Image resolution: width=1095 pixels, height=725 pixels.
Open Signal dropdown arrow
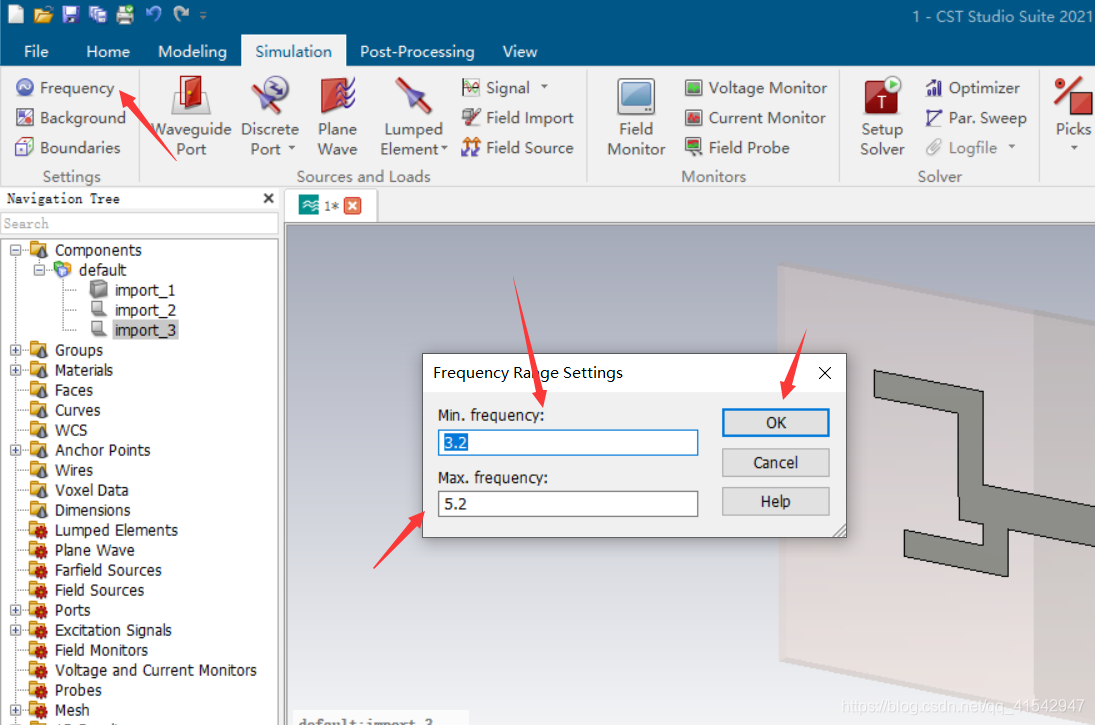(544, 87)
